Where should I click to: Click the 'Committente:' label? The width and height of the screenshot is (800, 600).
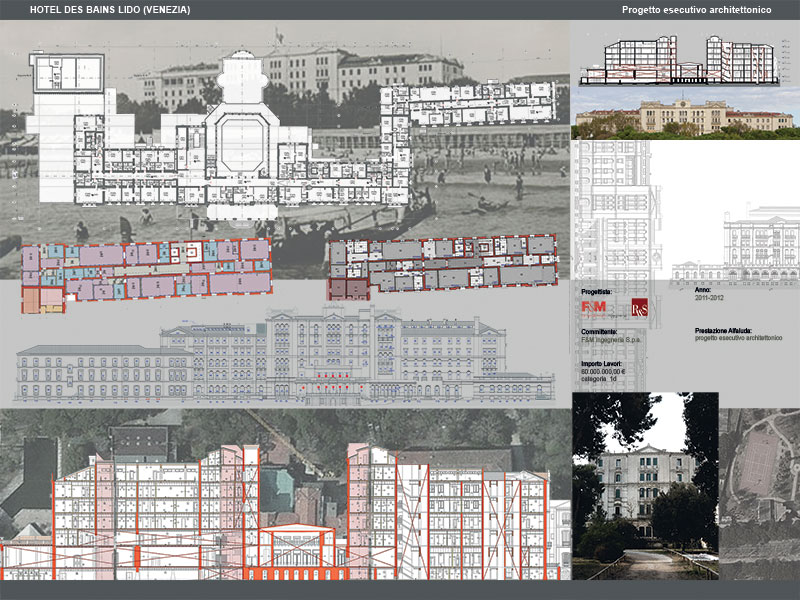(x=599, y=332)
